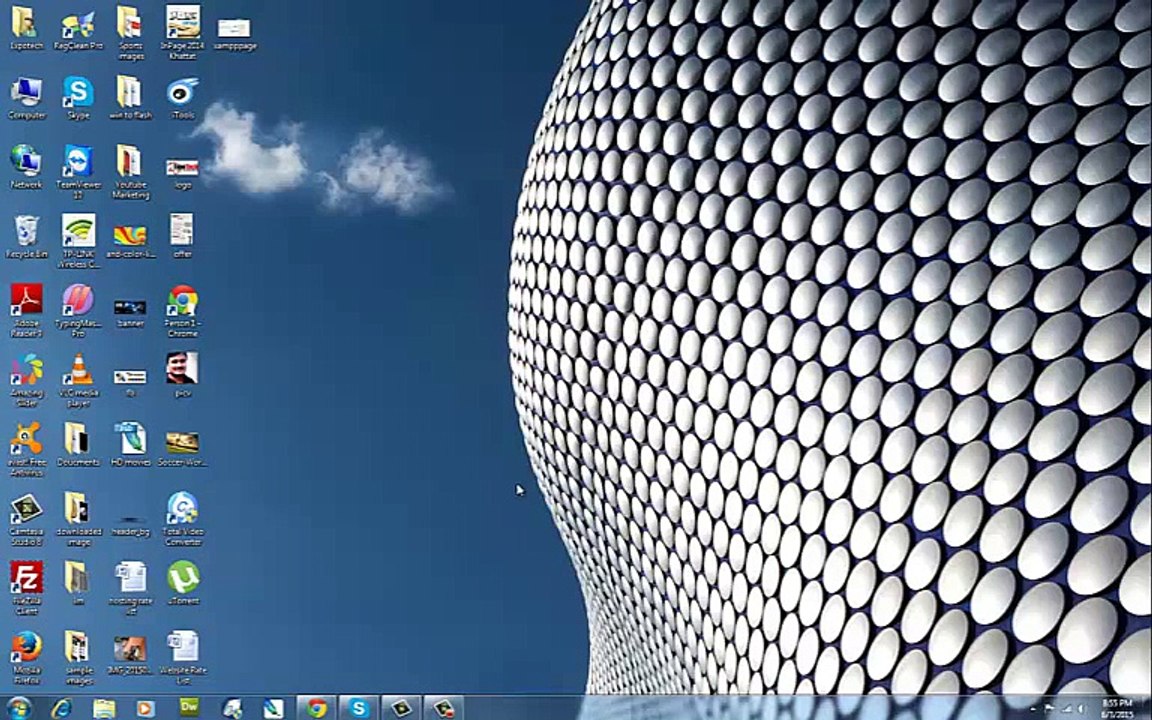The width and height of the screenshot is (1152, 720).
Task: Open Windows Explorer from taskbar
Action: click(104, 708)
